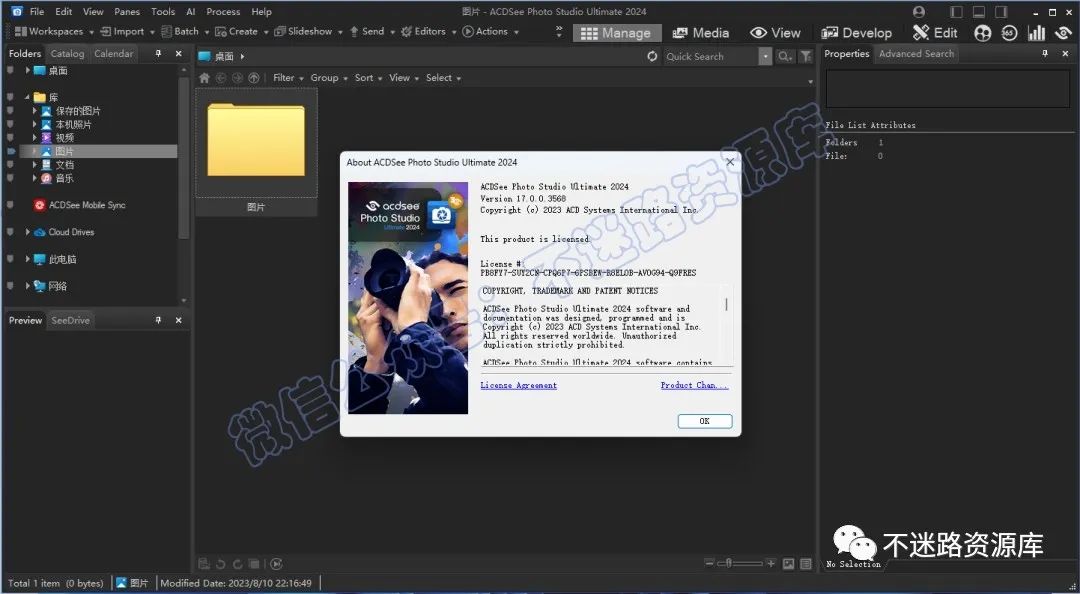
Task: Open the Select dropdown
Action: 443,78
